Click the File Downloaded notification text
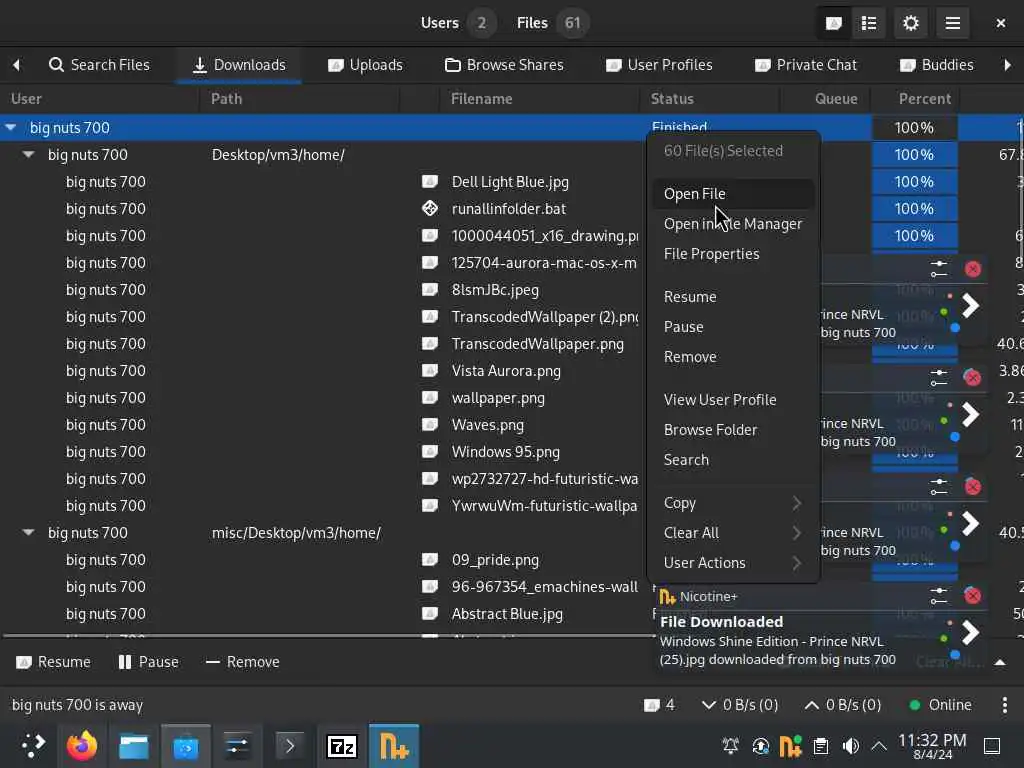Viewport: 1024px width, 768px height. point(721,622)
